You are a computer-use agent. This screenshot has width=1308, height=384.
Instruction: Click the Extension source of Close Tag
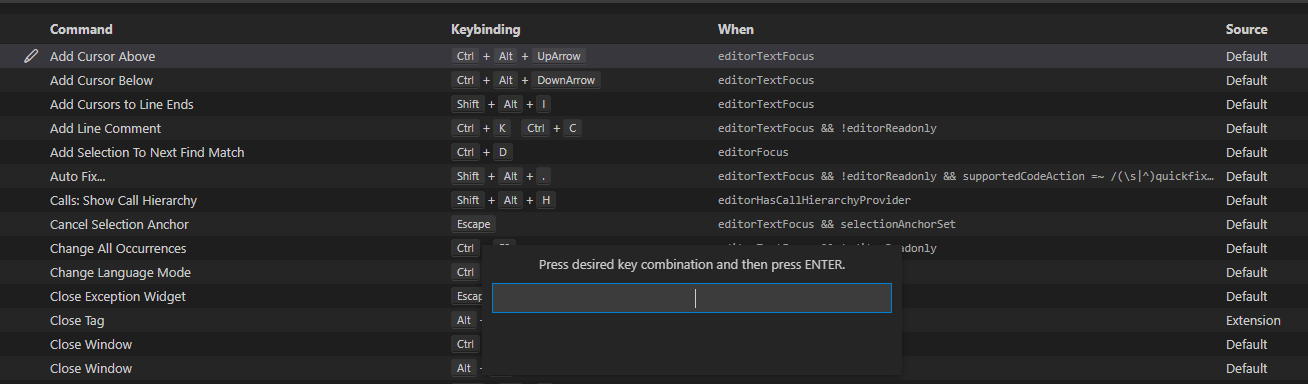1253,320
